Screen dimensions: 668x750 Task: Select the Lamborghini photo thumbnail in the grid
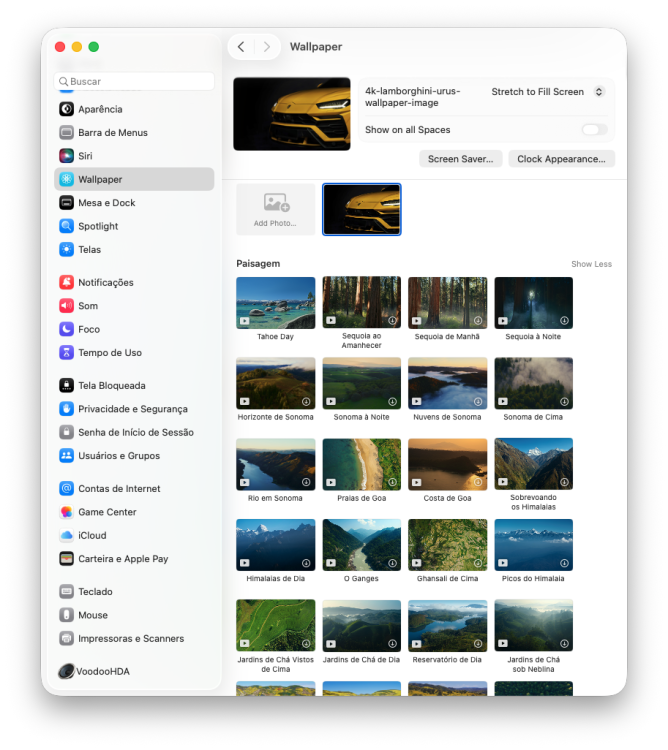pyautogui.click(x=361, y=210)
